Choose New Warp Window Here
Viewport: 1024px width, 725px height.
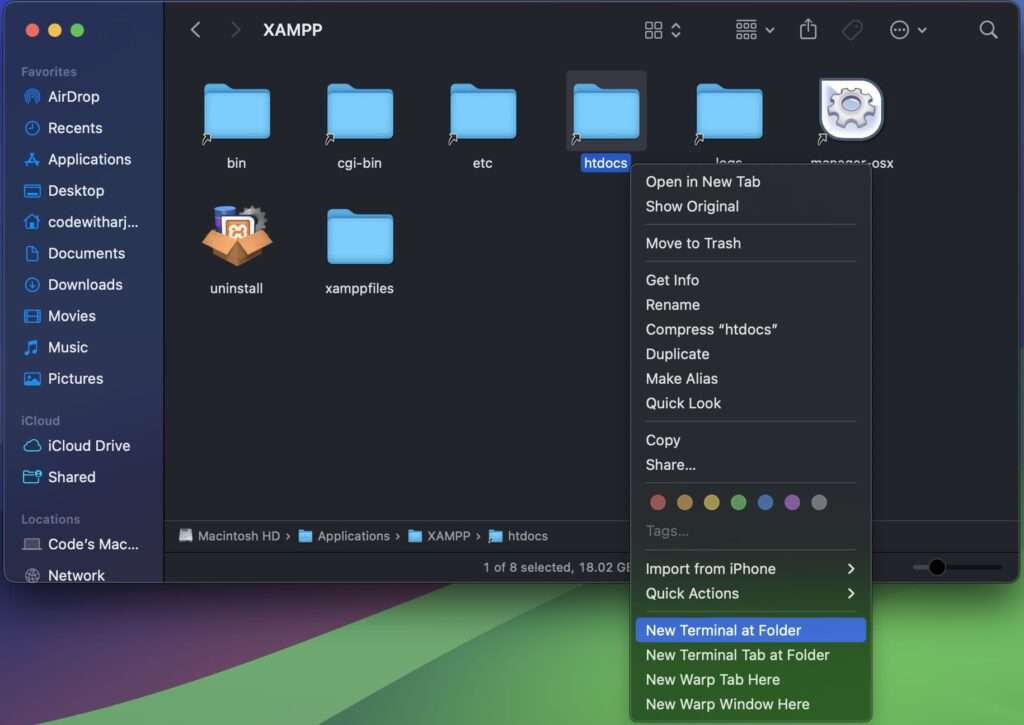coord(750,705)
